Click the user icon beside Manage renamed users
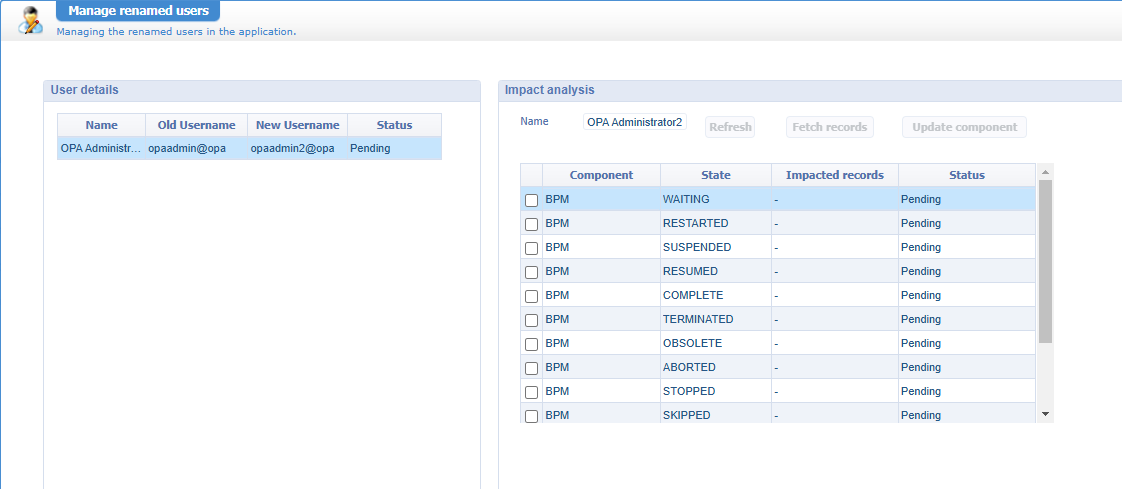Viewport: 1122px width, 489px height. pyautogui.click(x=31, y=21)
